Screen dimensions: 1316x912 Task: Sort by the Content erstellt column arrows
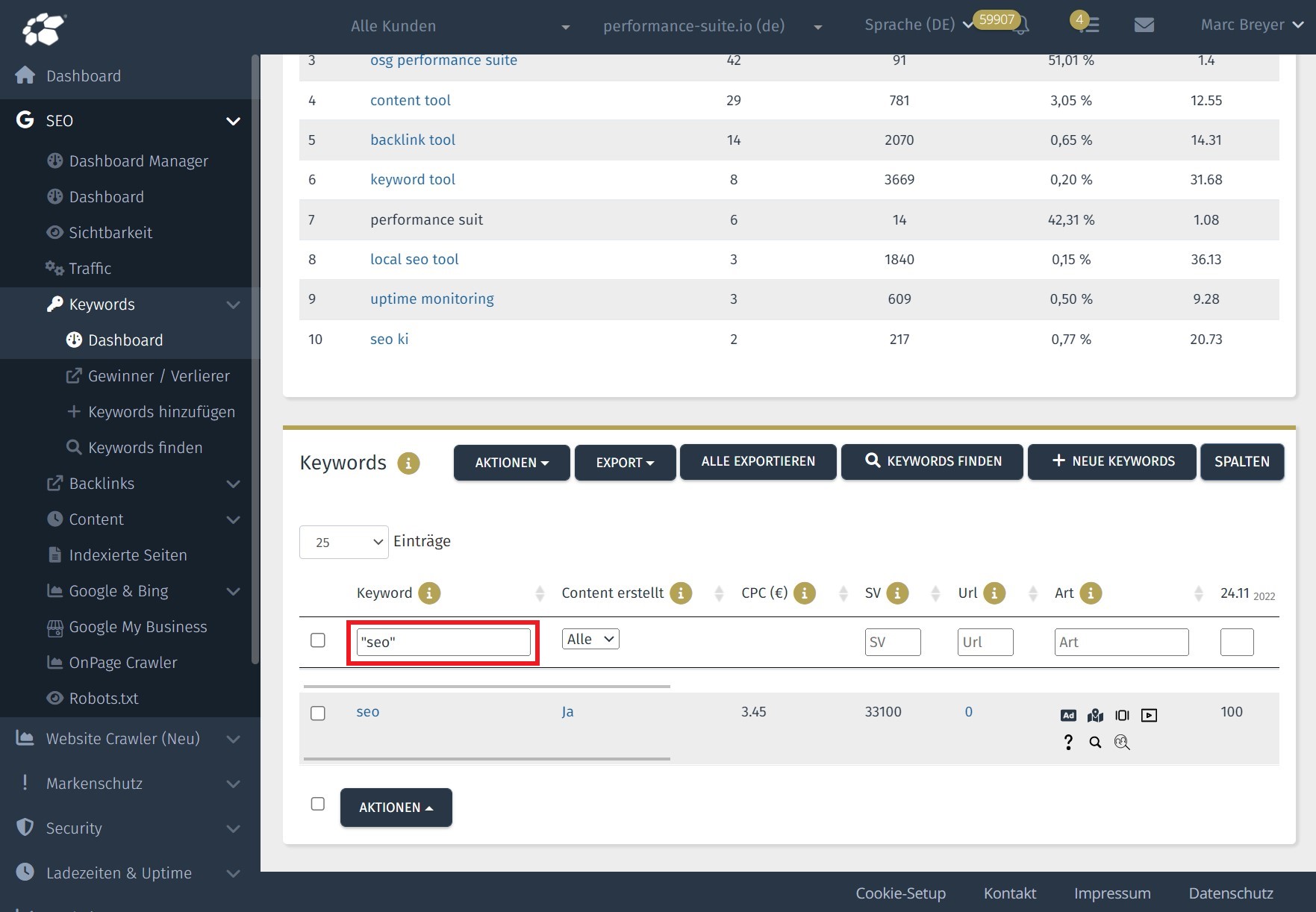coord(719,594)
